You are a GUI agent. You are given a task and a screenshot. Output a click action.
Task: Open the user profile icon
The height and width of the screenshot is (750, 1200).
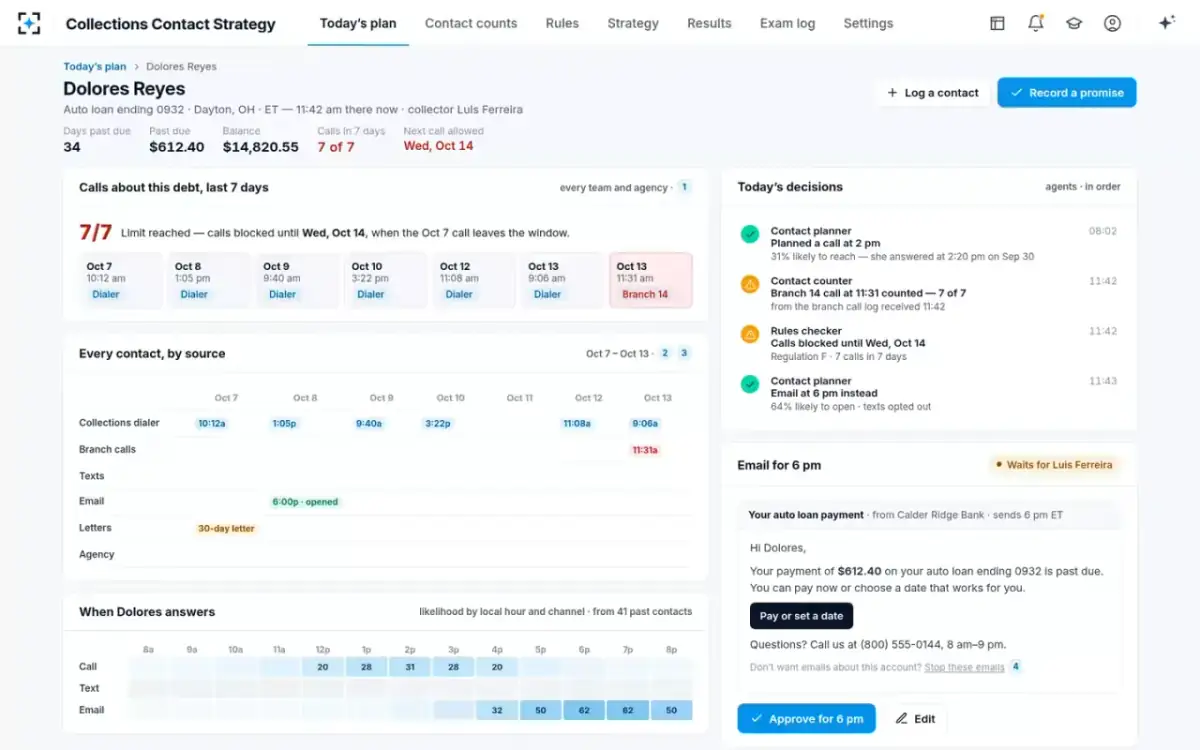1112,23
